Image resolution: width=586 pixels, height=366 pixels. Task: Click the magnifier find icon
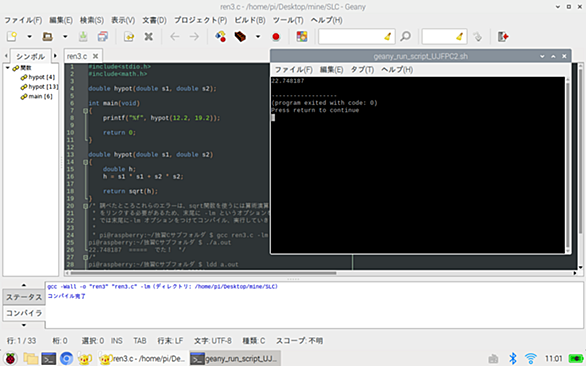[x=405, y=37]
